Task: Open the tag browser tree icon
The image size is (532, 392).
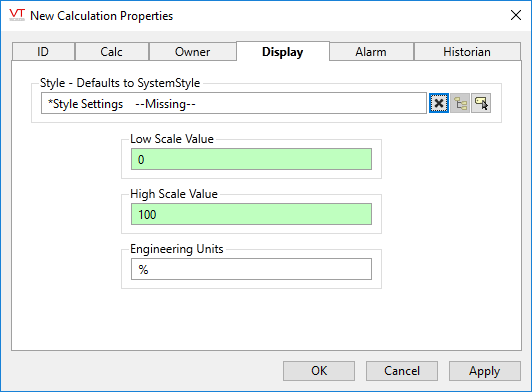Action: [x=460, y=103]
